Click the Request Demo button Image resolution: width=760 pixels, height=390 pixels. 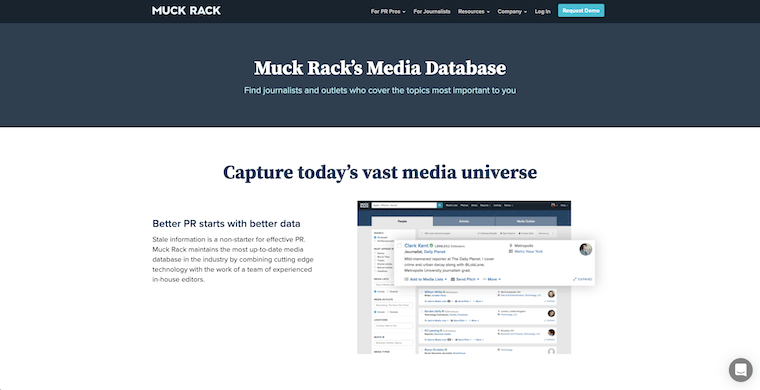[581, 11]
